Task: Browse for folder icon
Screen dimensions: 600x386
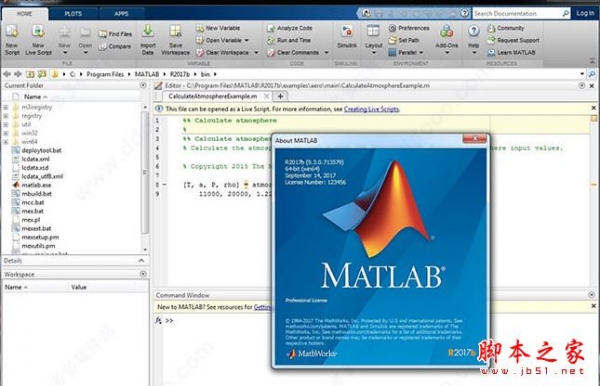Action: pos(42,74)
